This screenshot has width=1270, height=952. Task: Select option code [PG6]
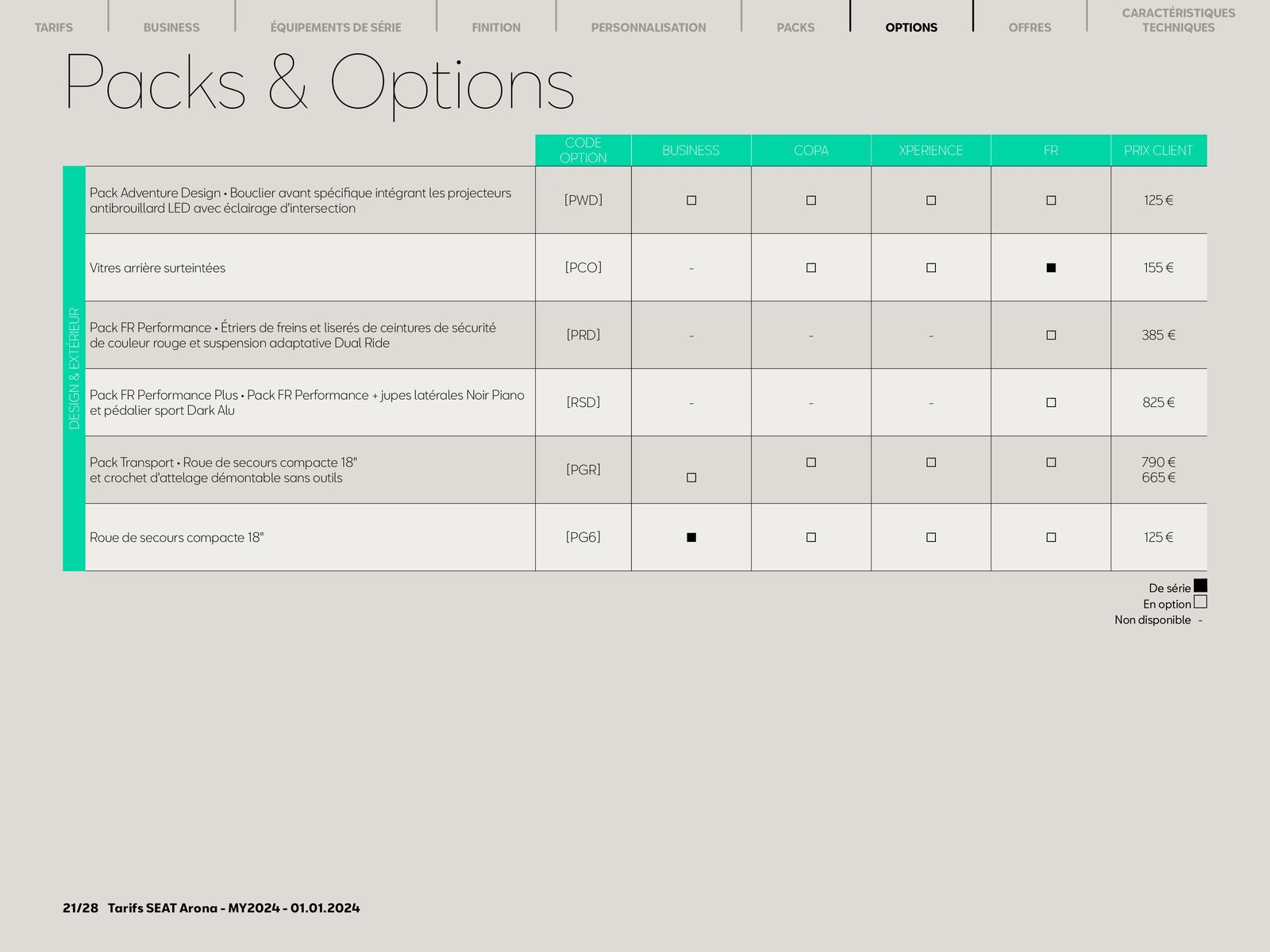[x=583, y=538]
